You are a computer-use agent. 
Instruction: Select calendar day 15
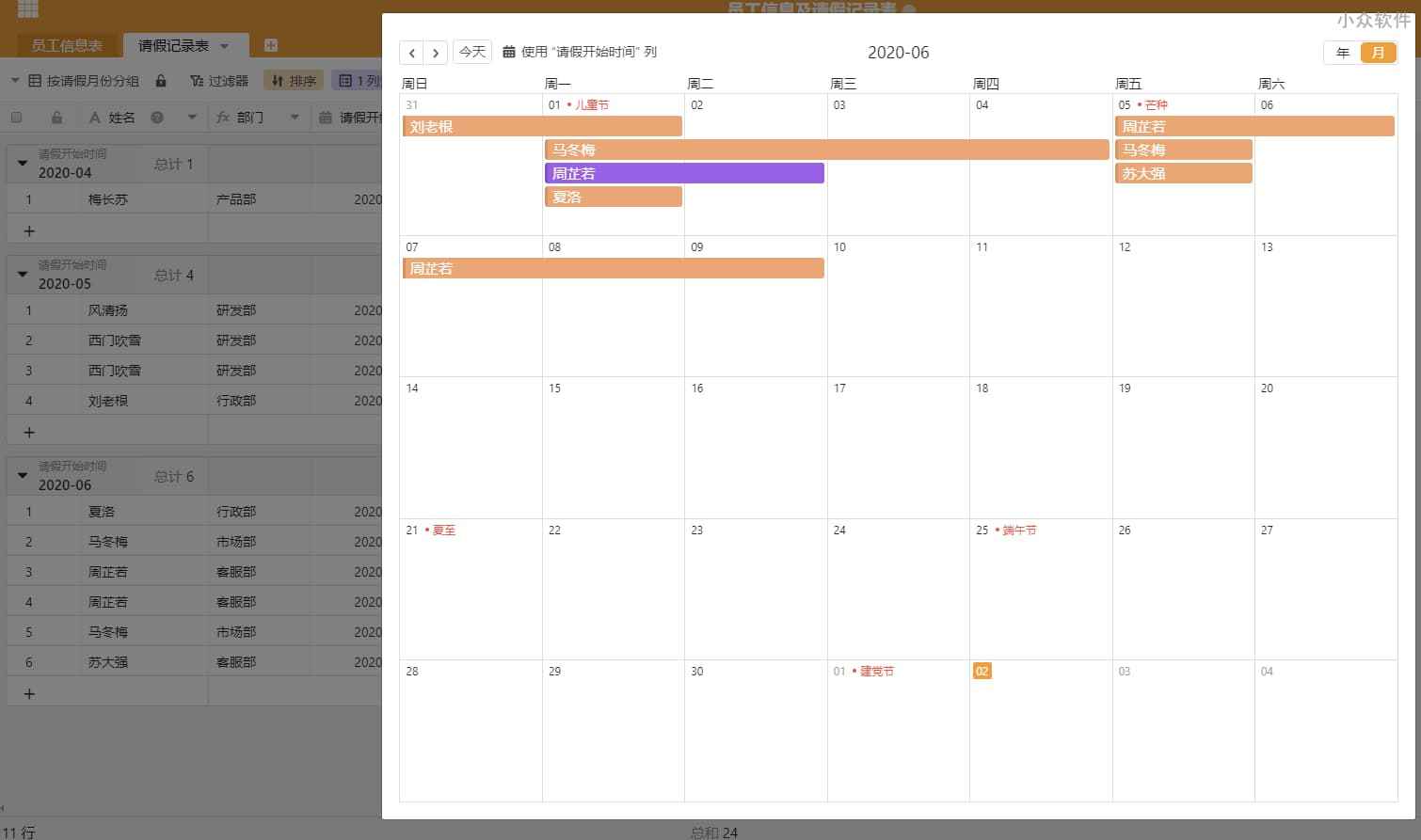614,448
